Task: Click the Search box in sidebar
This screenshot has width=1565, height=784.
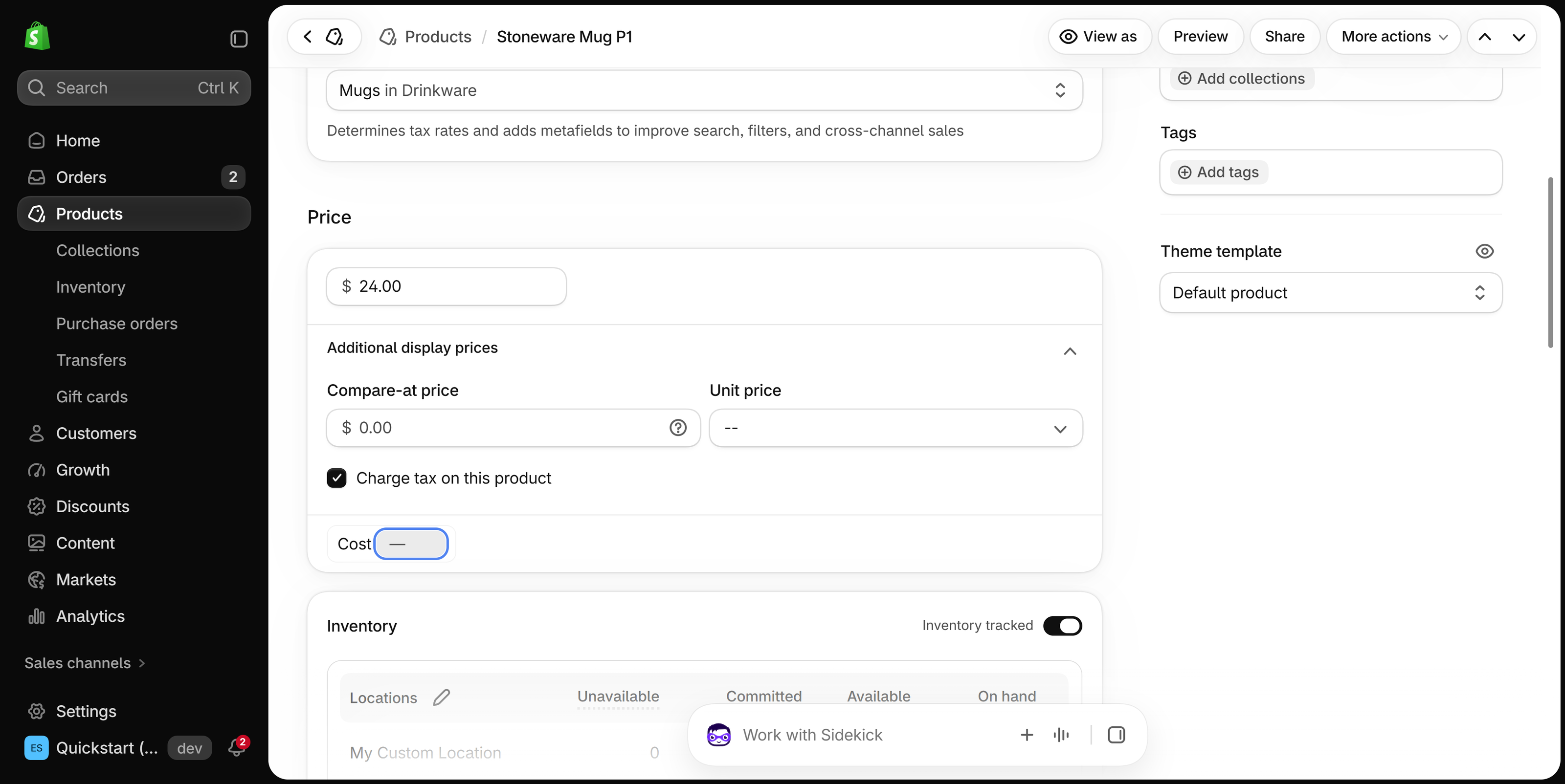Action: tap(134, 88)
